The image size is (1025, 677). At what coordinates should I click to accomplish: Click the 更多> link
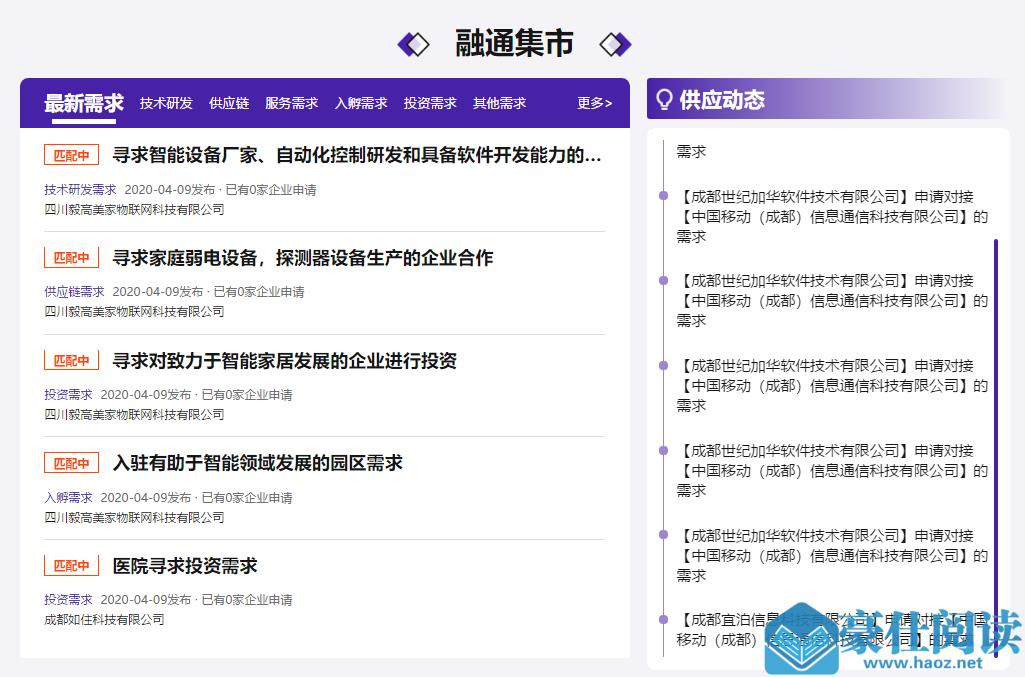[x=594, y=103]
